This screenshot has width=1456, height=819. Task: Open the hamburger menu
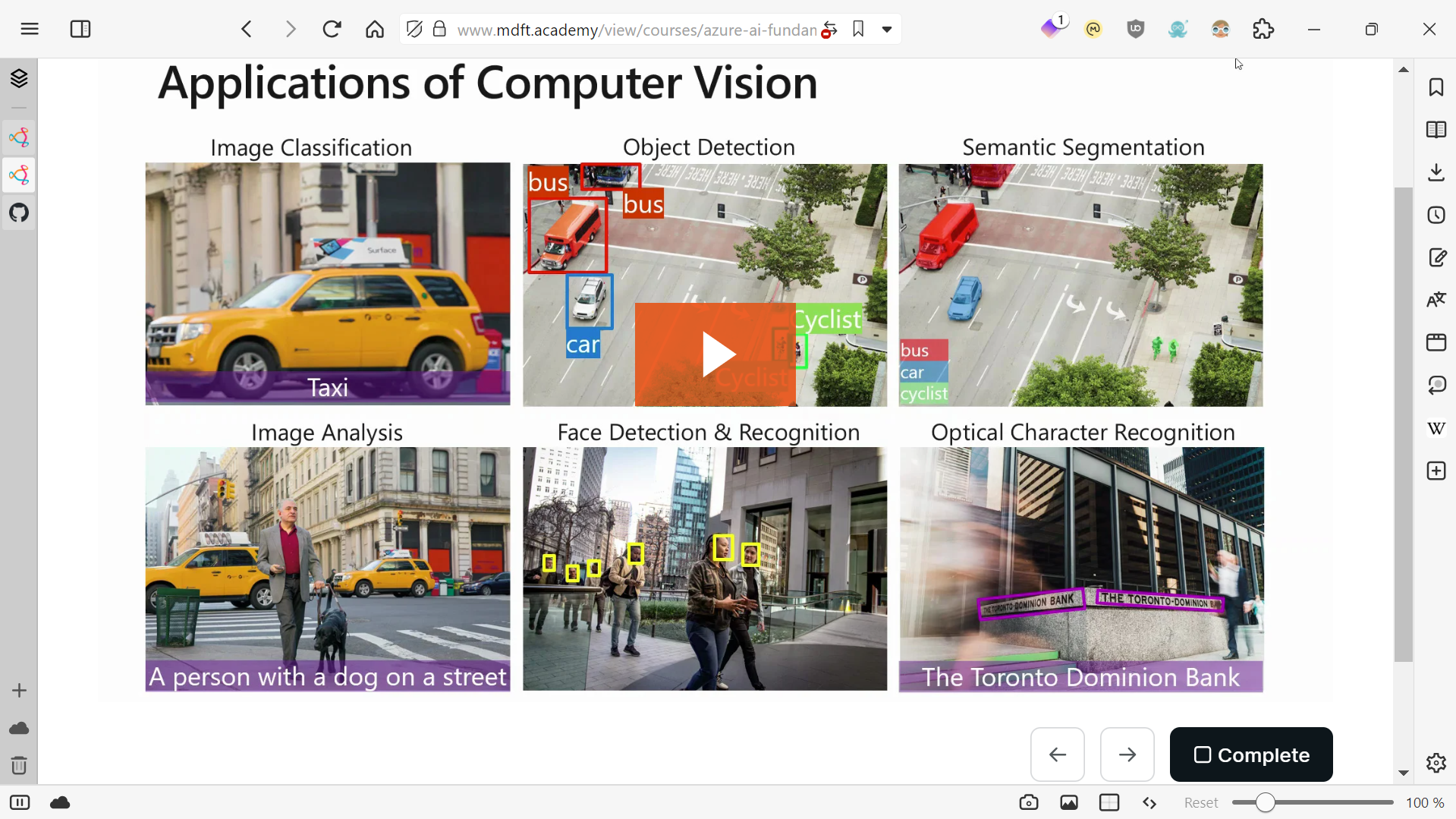[x=29, y=29]
